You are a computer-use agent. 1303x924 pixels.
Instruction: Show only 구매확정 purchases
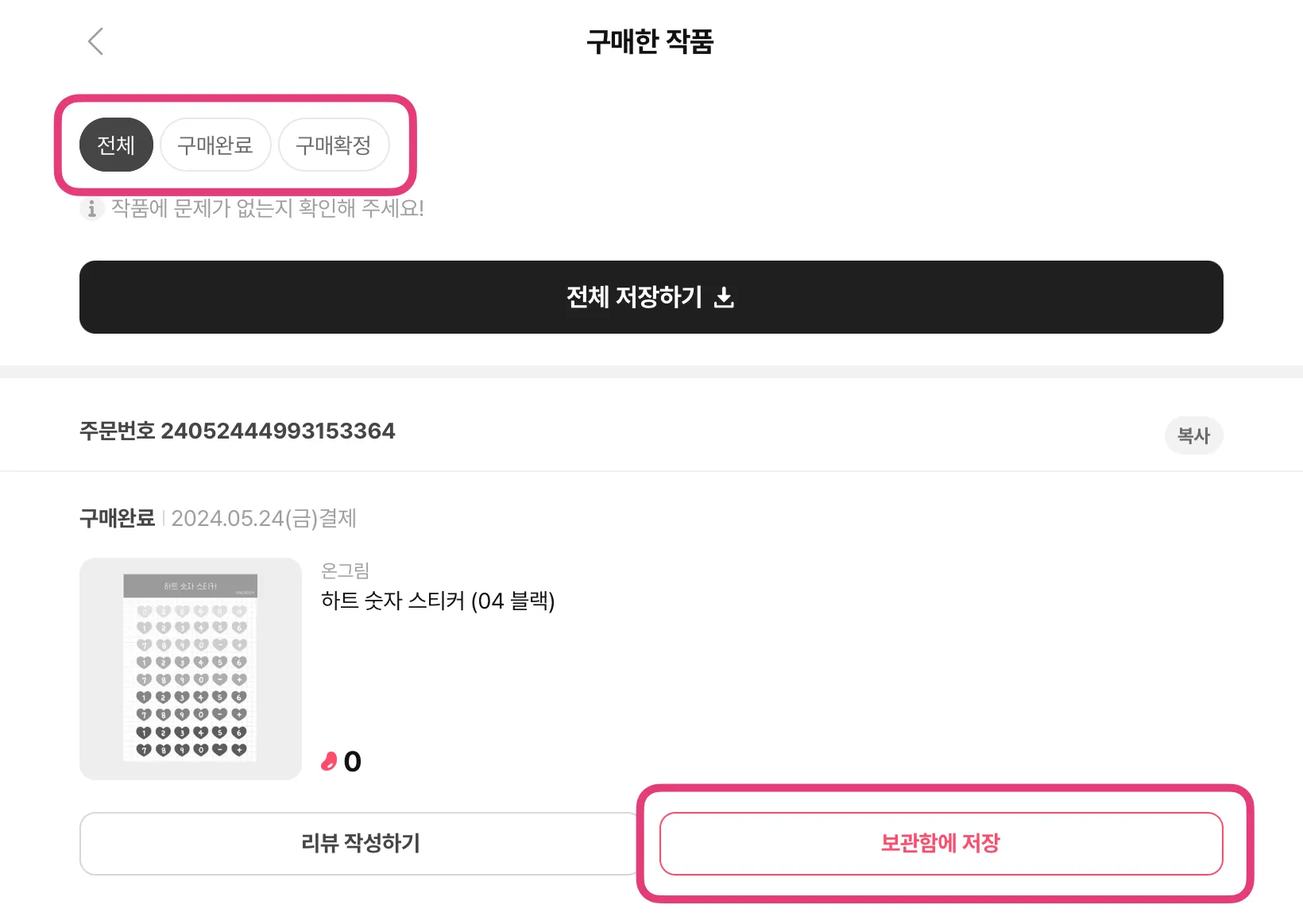coord(334,145)
